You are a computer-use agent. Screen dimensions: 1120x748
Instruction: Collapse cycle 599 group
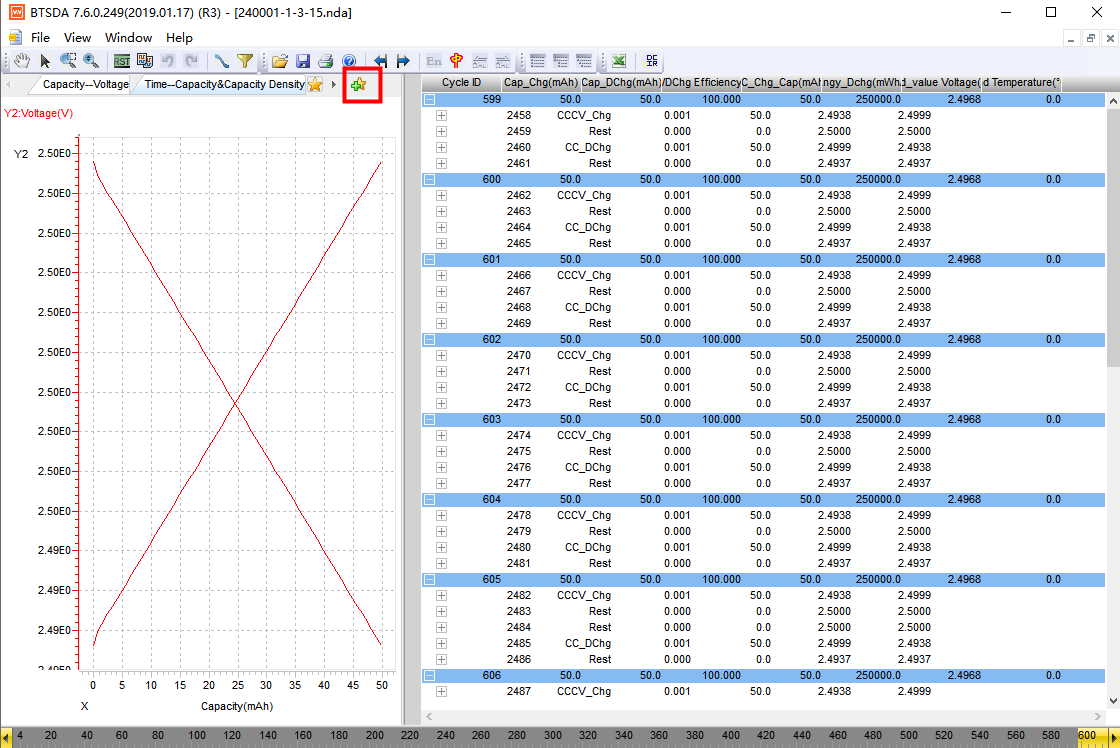tap(429, 99)
